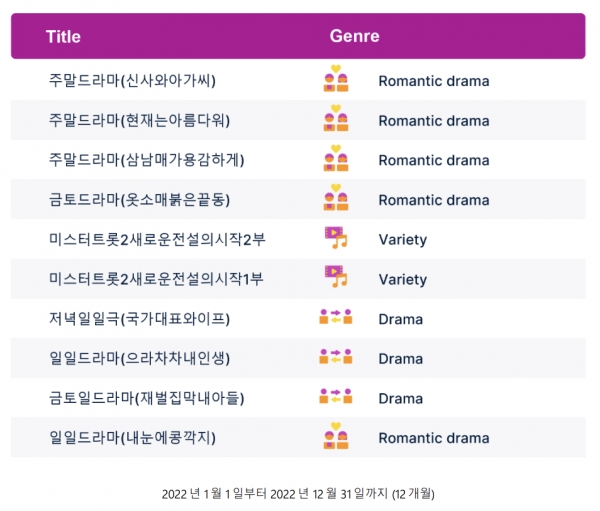Click romantic drama icon for 삼남매가용감하게 row
The height and width of the screenshot is (511, 600).
coord(336,158)
